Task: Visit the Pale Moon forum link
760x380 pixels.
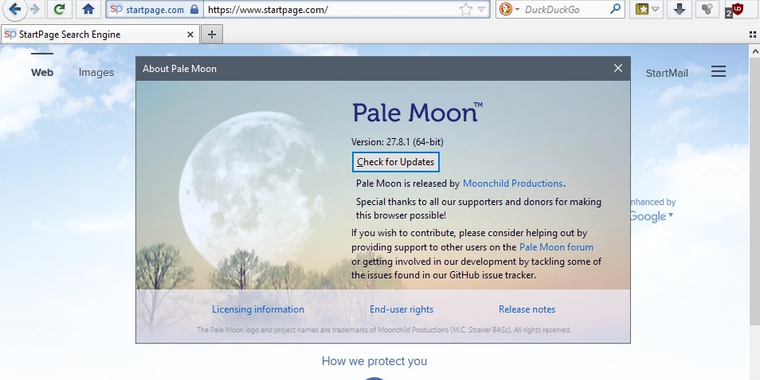Action: tap(556, 247)
